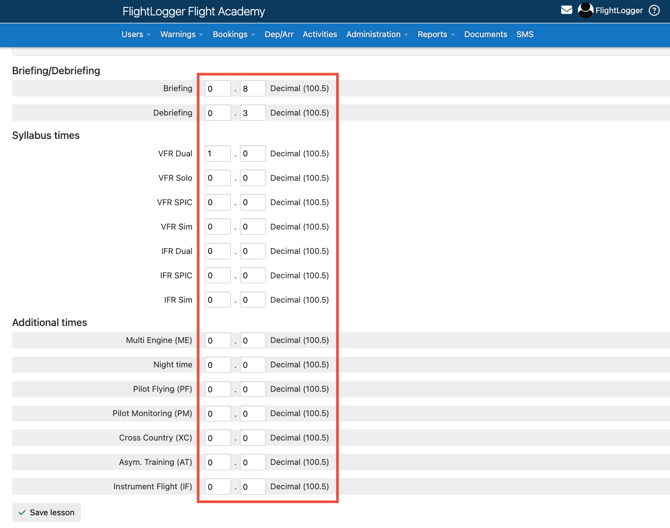This screenshot has width=670, height=528.
Task: Select the Cross Country (XC) hours field
Action: (217, 438)
